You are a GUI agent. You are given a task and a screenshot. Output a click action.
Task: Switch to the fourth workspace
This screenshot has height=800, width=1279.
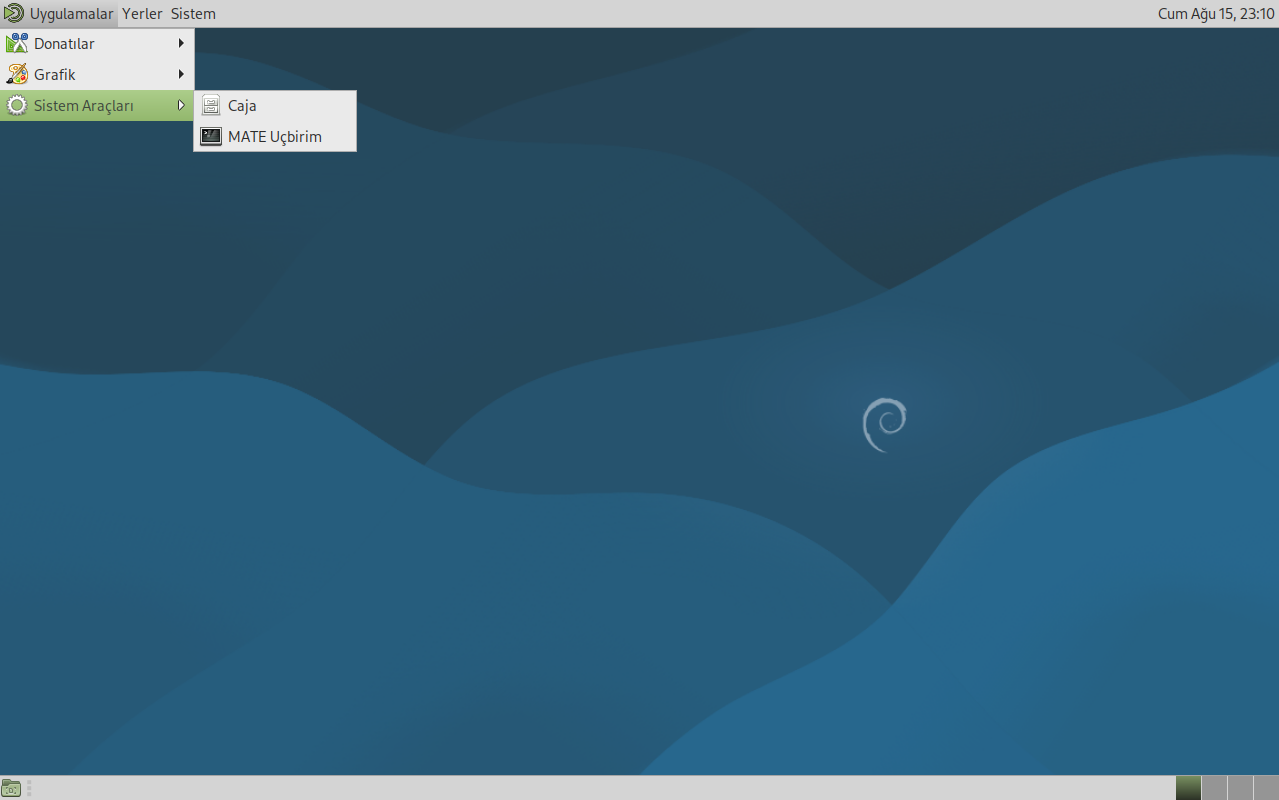click(x=1266, y=788)
